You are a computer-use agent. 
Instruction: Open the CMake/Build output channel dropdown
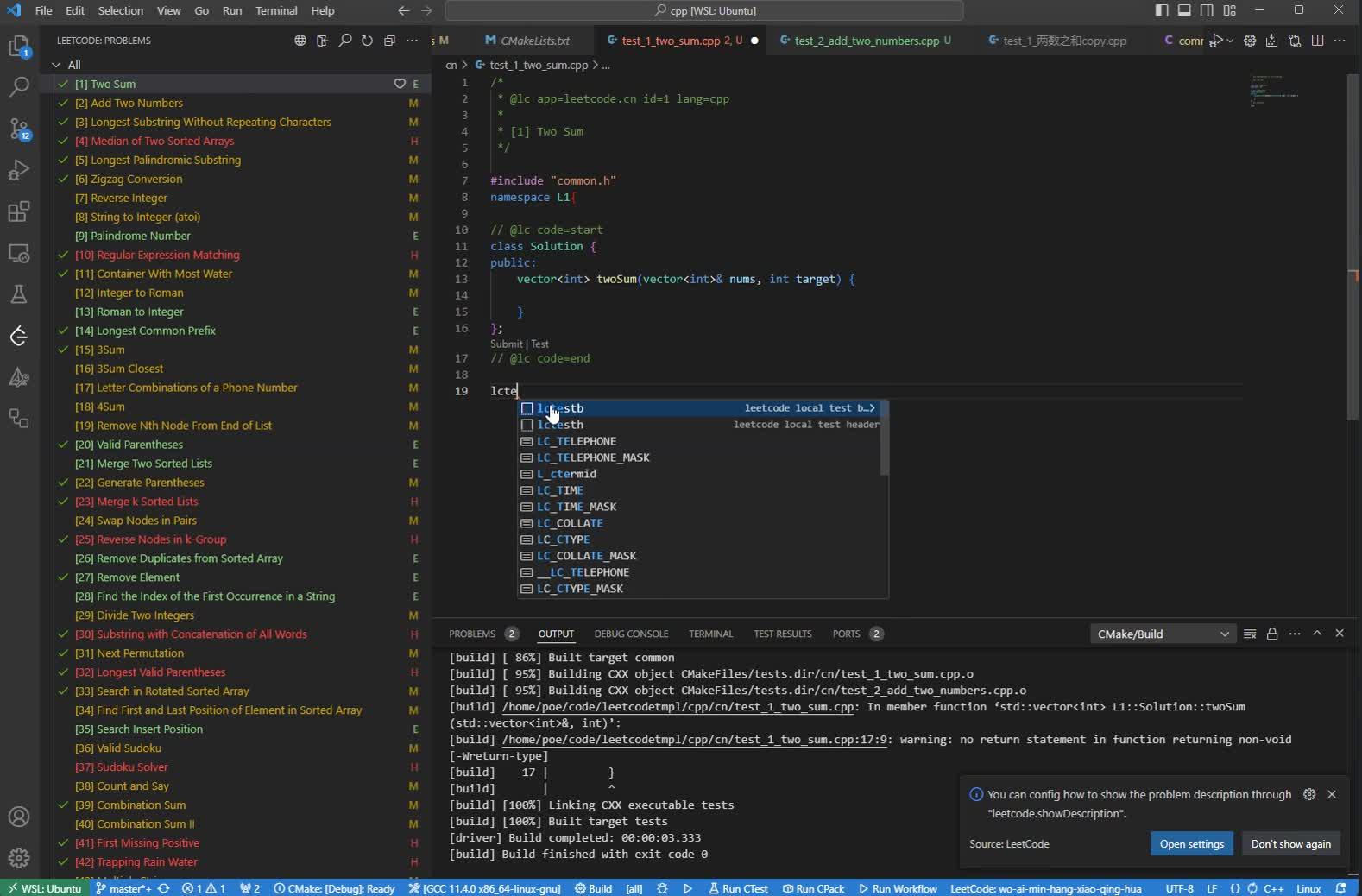click(1162, 634)
